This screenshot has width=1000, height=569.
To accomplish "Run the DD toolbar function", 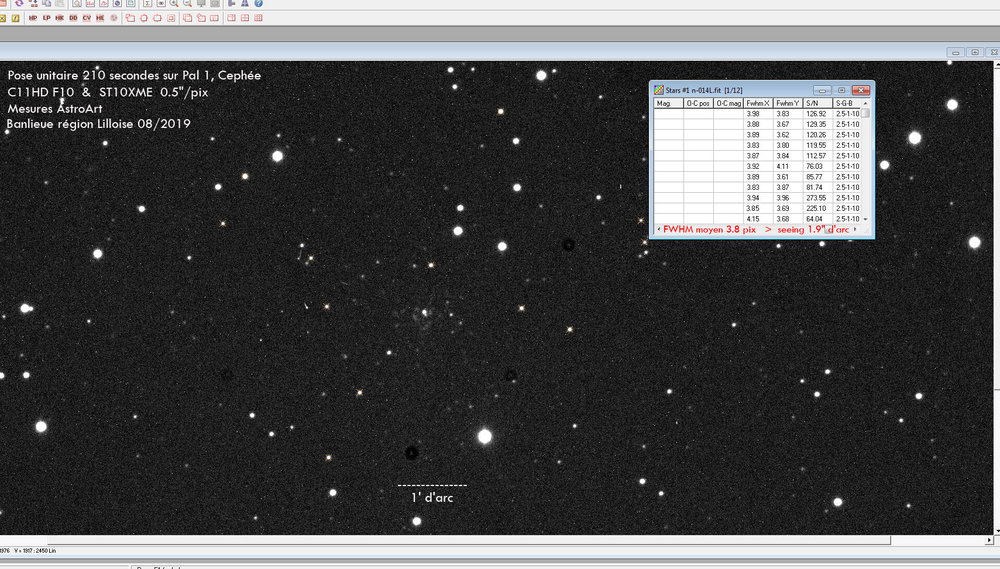I will pos(73,18).
